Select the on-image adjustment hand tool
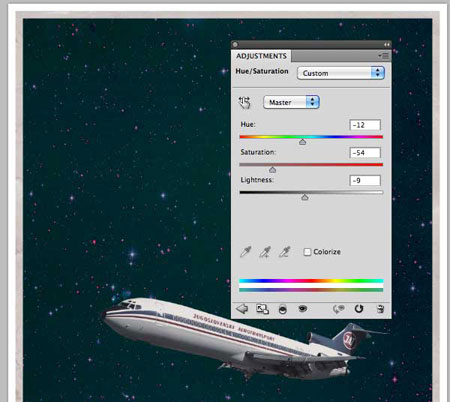 (244, 102)
